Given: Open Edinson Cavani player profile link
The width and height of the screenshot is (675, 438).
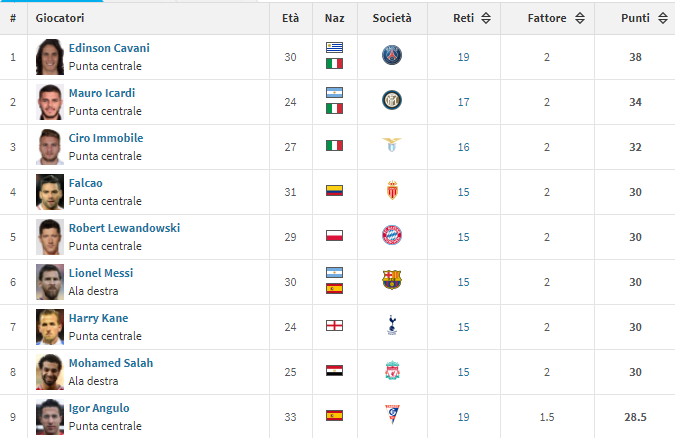Looking at the screenshot, I should point(109,48).
